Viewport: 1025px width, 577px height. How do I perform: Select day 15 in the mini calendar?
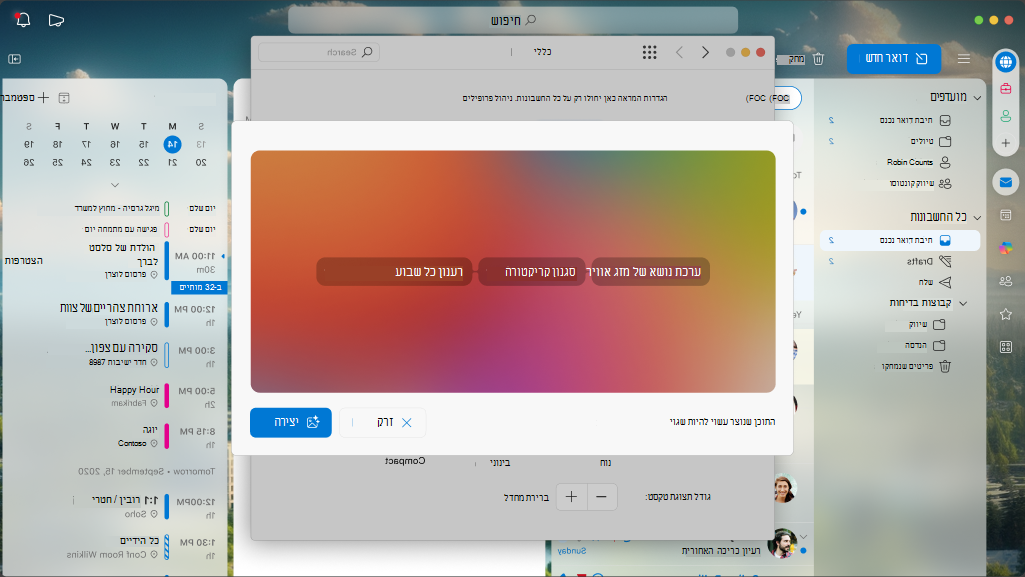144,144
